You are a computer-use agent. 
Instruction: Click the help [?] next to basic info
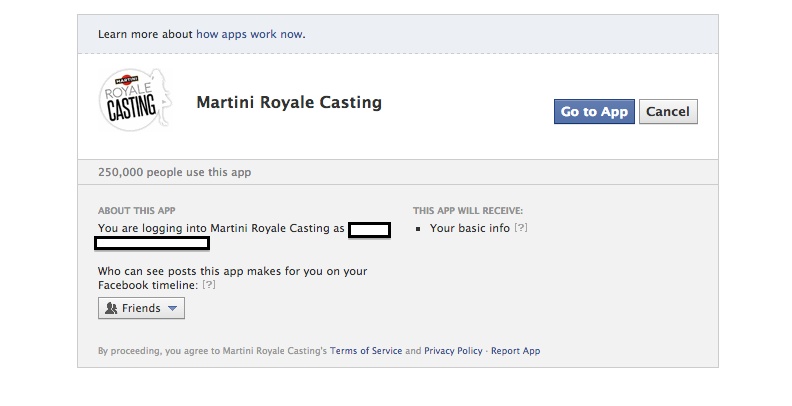[x=521, y=228]
